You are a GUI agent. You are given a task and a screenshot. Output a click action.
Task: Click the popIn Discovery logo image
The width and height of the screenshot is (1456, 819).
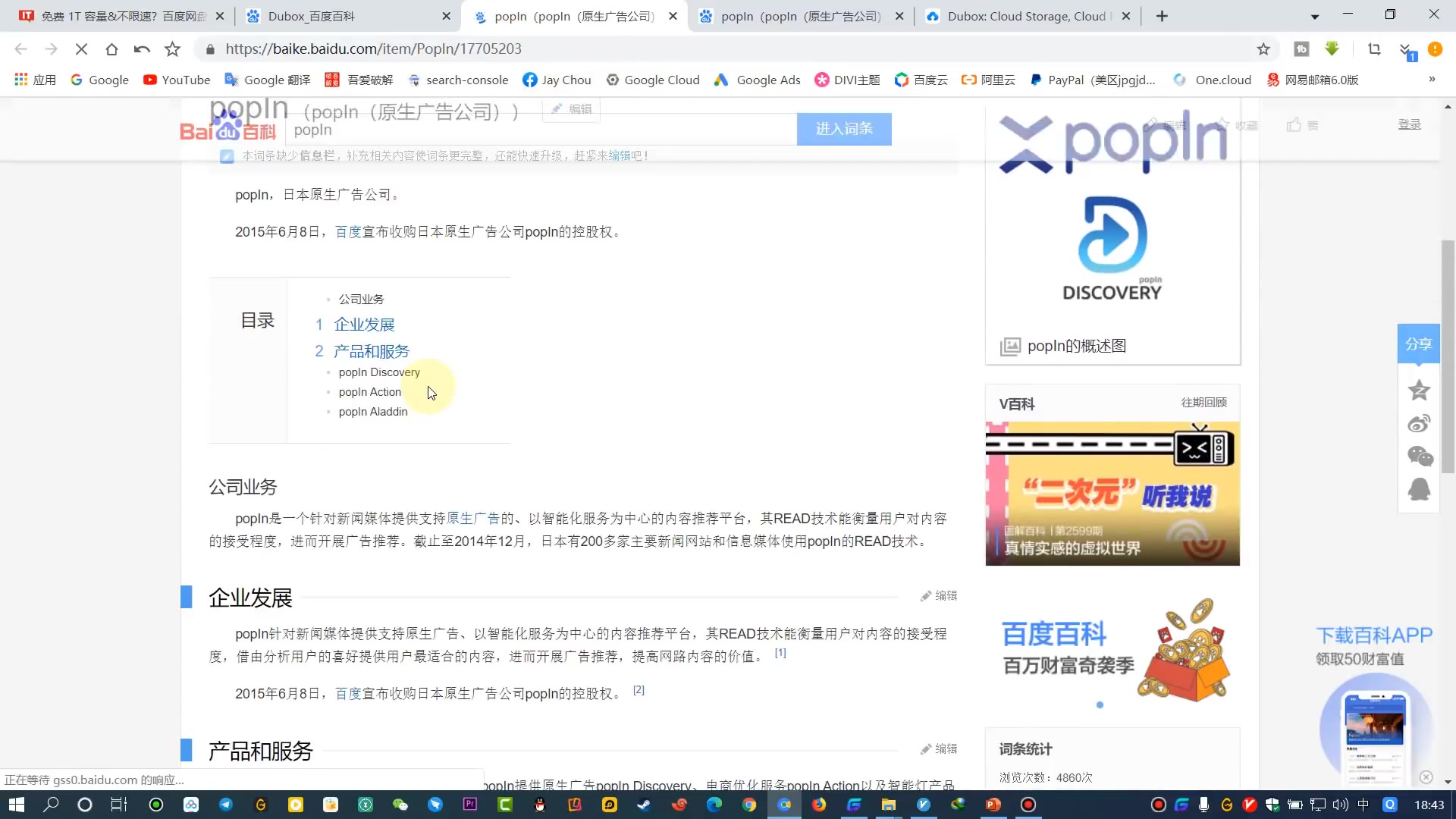coord(1112,249)
